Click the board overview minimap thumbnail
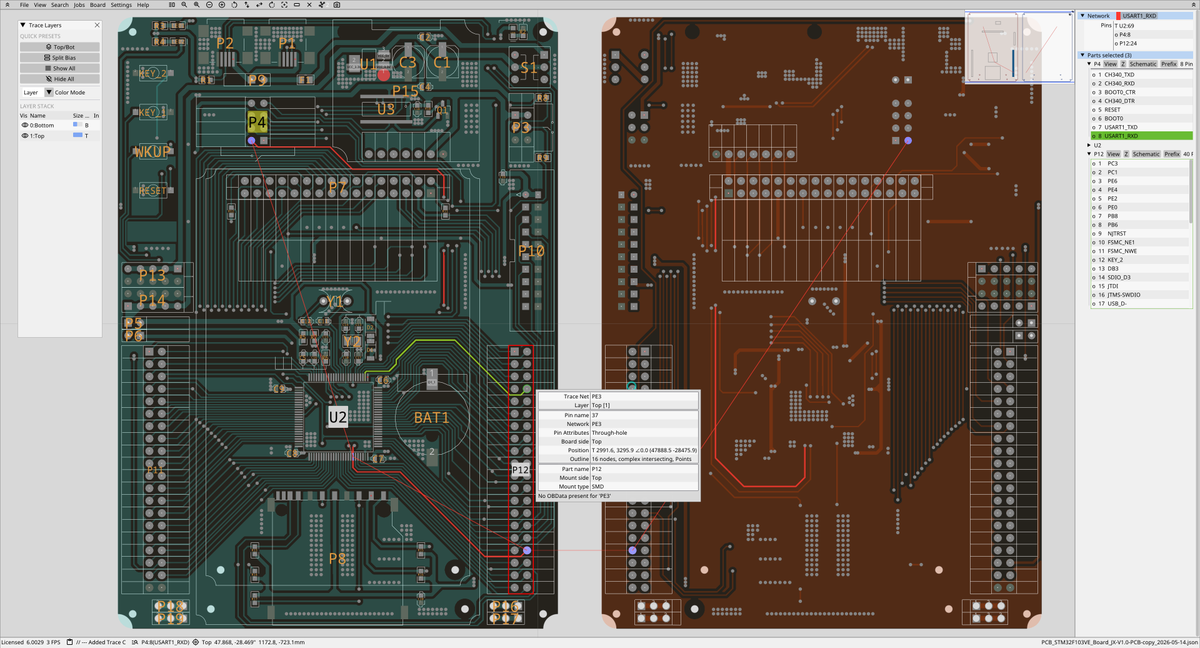This screenshot has width=1200, height=648. point(1019,47)
